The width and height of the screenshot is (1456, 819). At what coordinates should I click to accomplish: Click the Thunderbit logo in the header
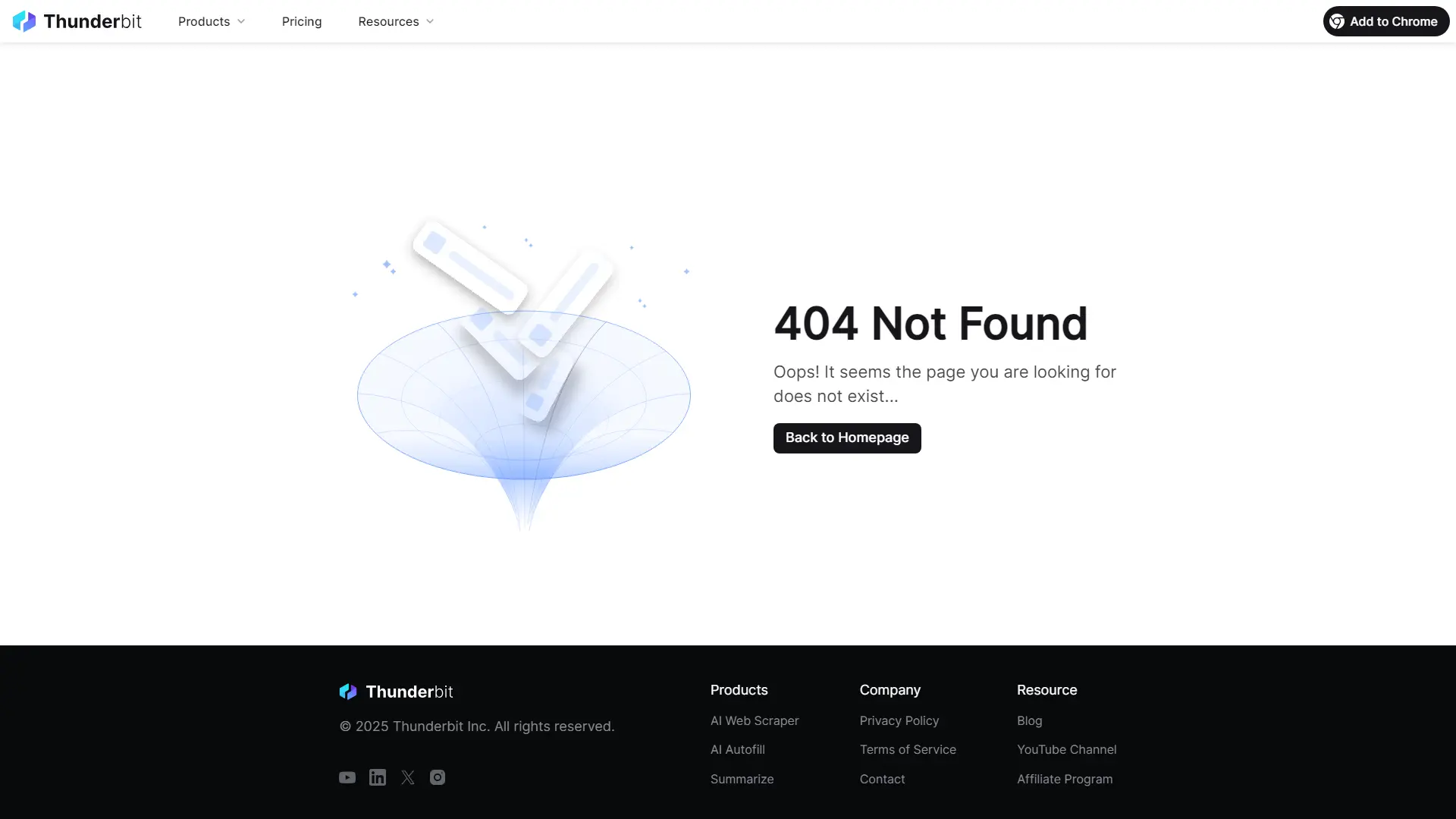(x=77, y=21)
